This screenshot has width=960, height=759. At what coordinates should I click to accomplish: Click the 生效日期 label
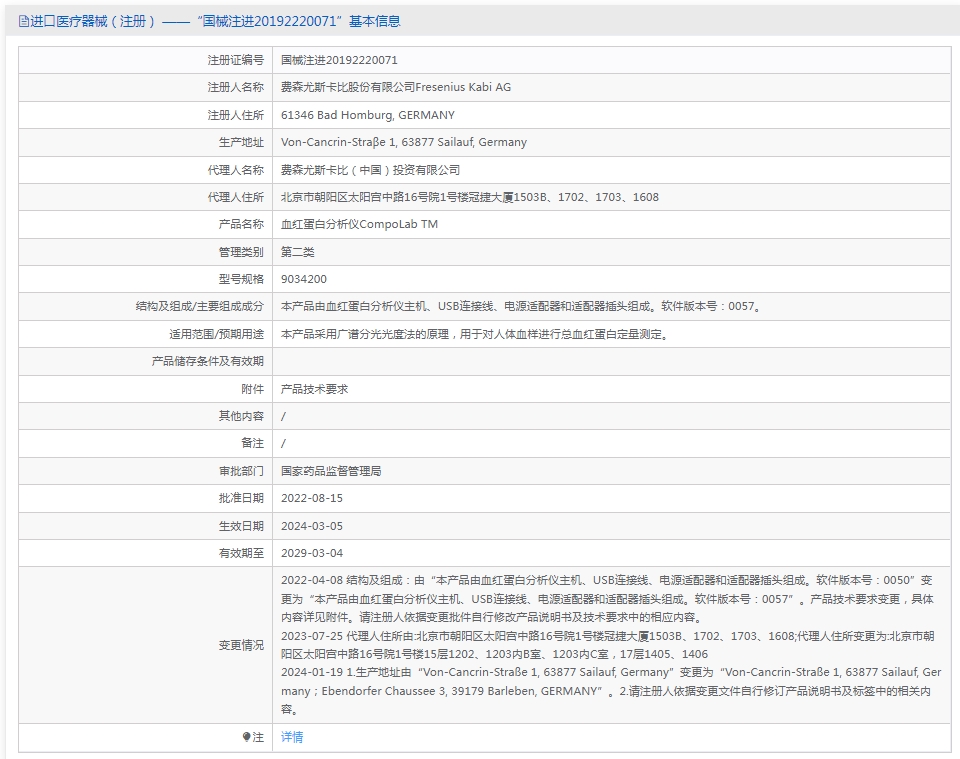click(x=241, y=526)
